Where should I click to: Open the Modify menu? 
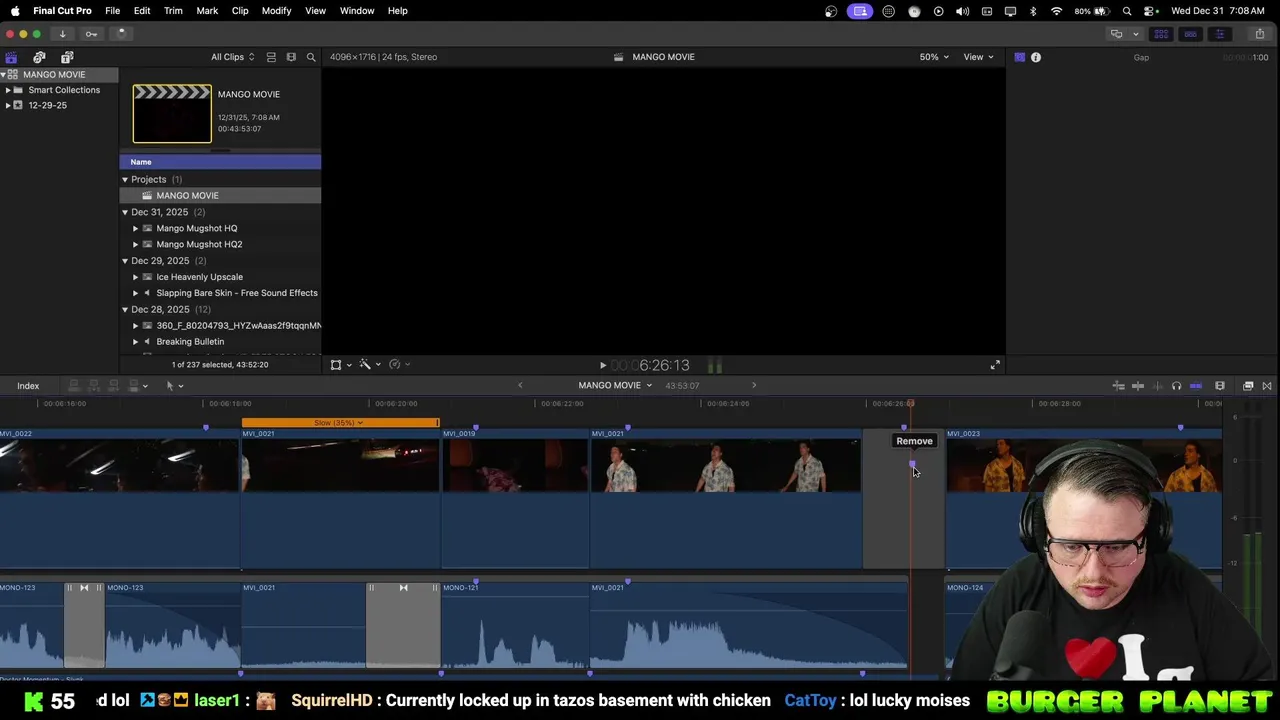(x=276, y=11)
